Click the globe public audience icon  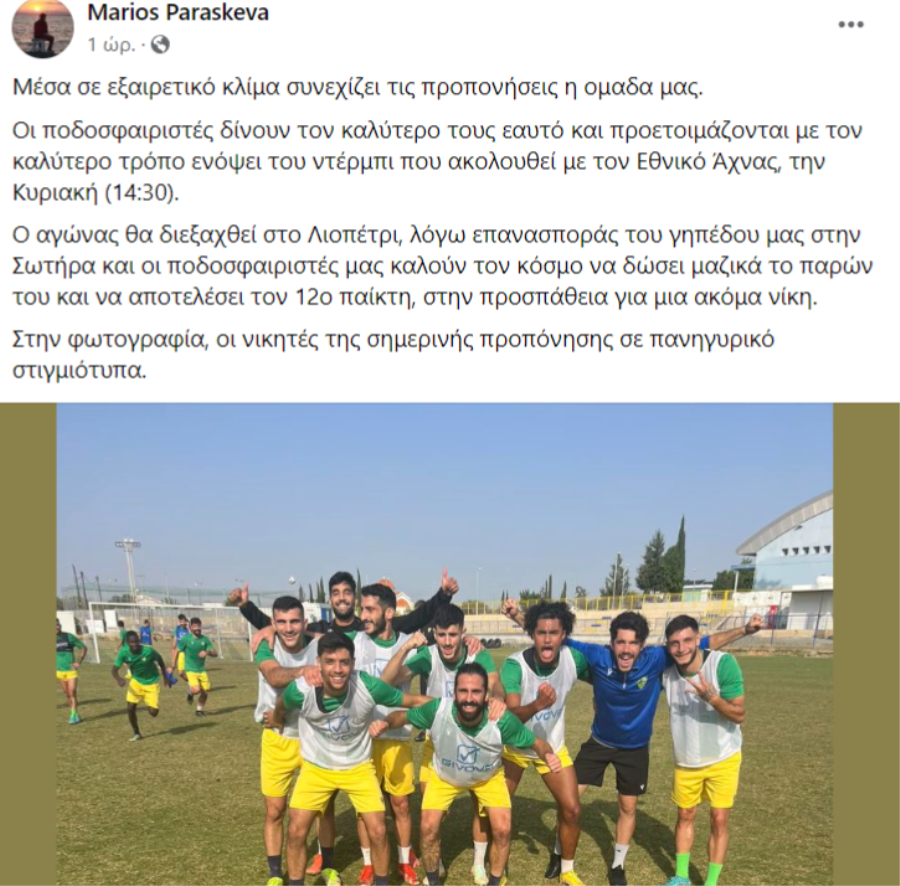click(160, 44)
